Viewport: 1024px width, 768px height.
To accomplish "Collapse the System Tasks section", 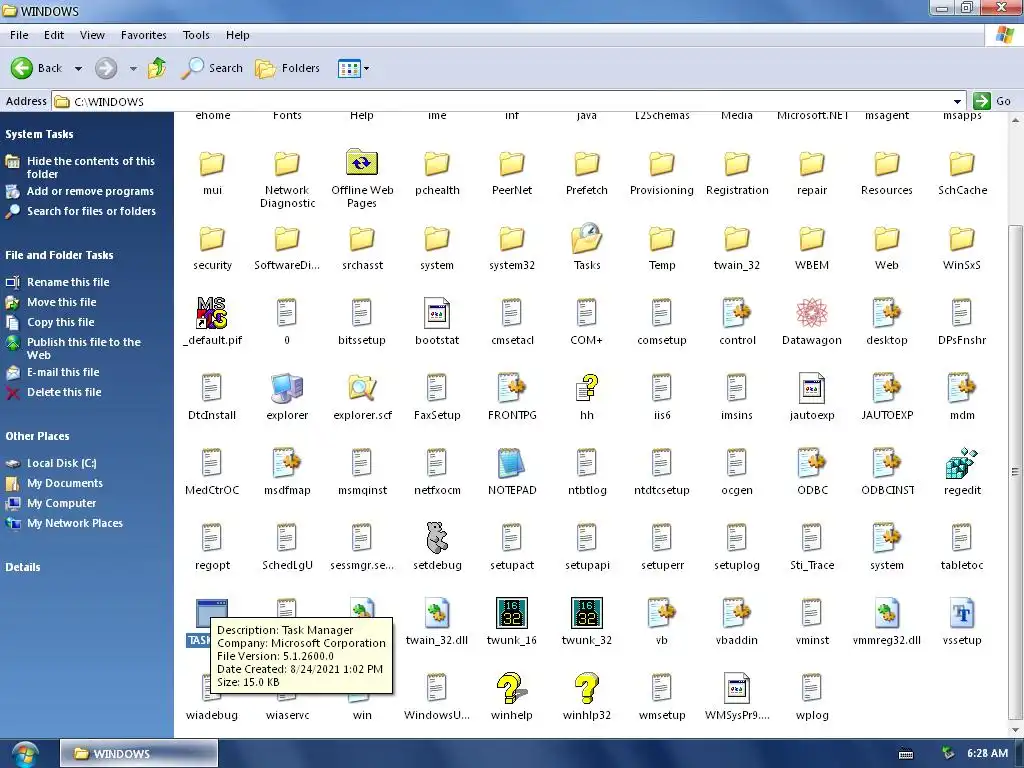I will [39, 134].
